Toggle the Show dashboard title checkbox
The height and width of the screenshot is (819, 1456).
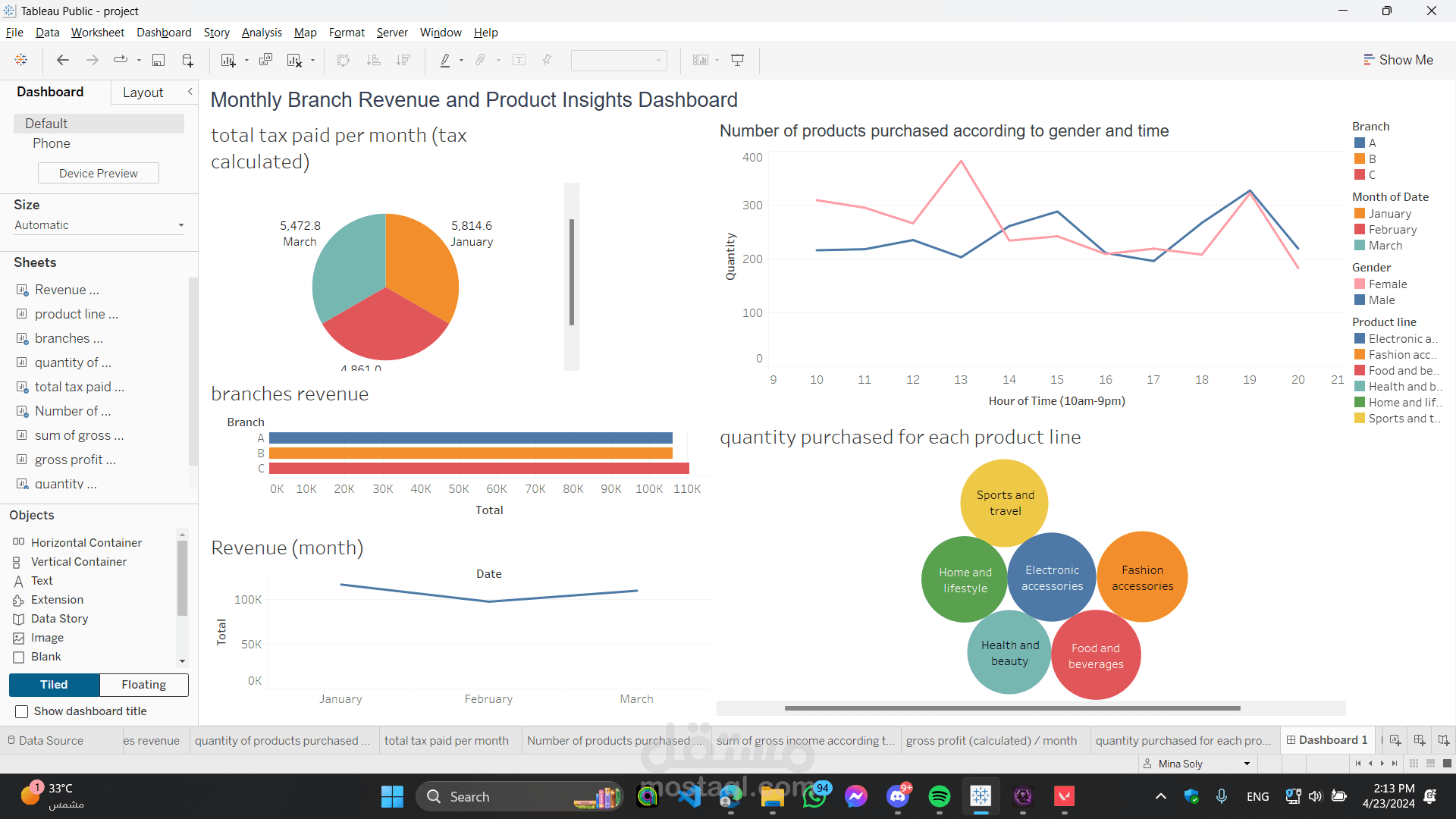click(22, 711)
